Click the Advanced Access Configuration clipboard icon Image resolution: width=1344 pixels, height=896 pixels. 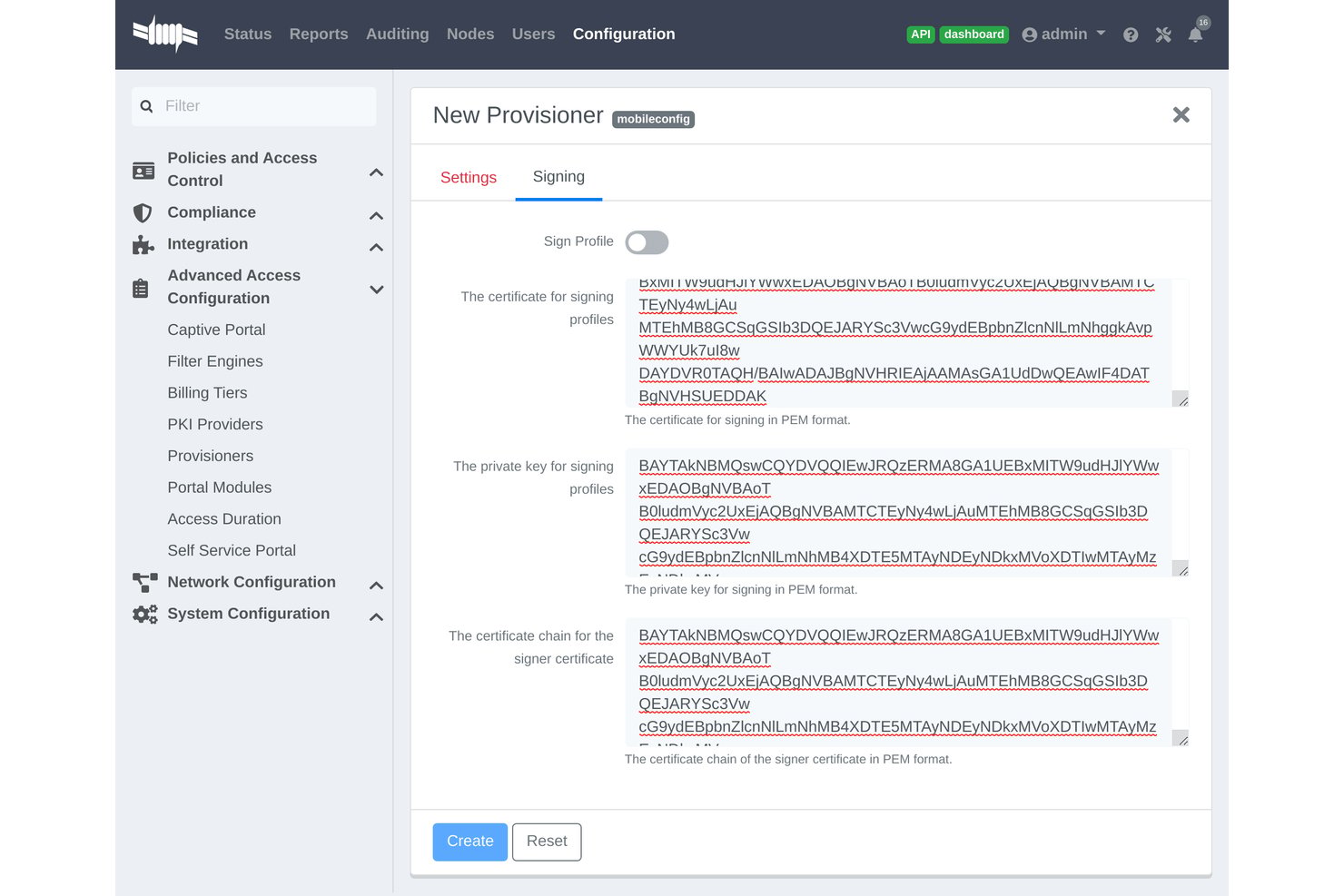[x=140, y=288]
